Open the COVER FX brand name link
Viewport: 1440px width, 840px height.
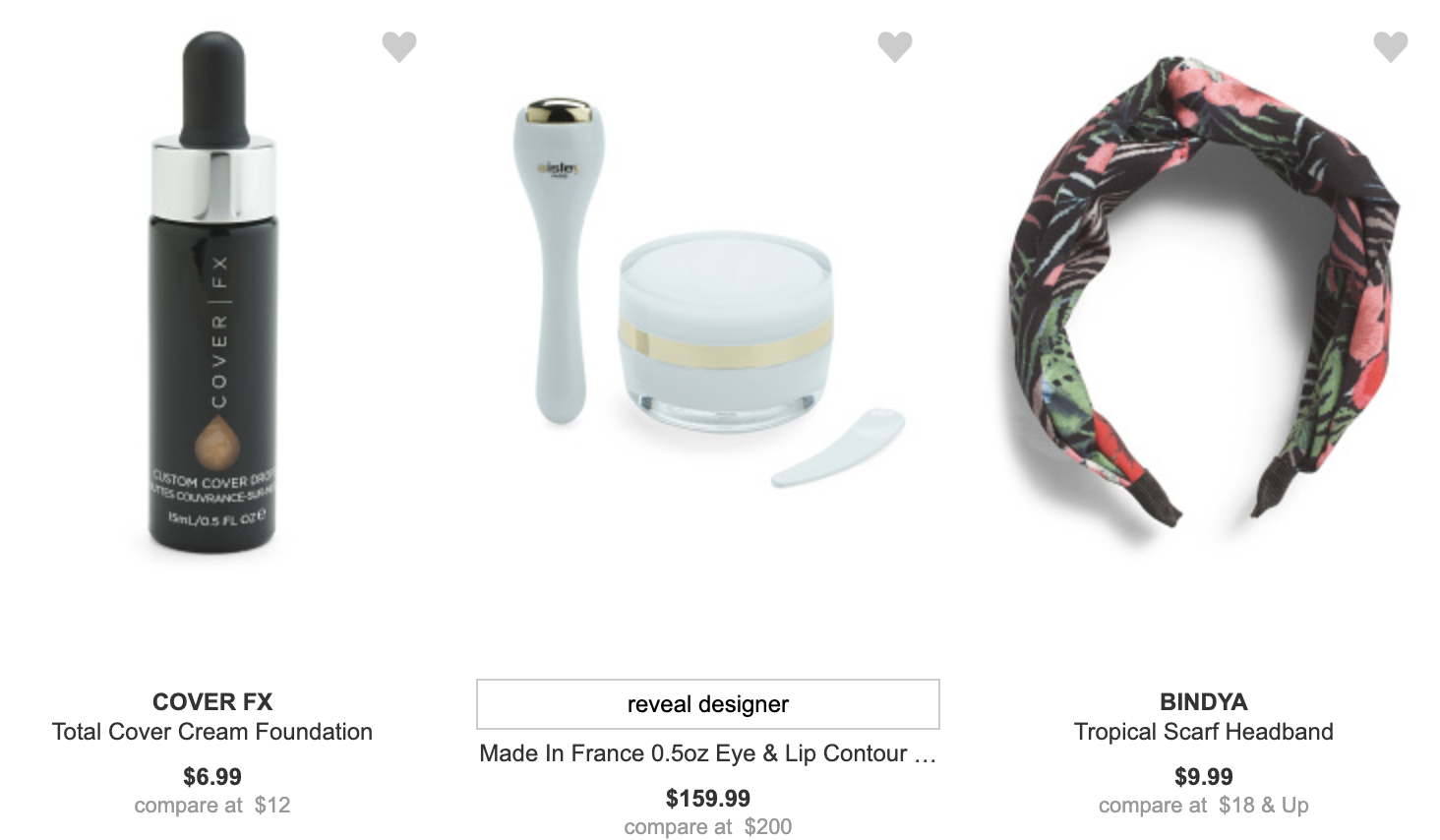coord(212,701)
